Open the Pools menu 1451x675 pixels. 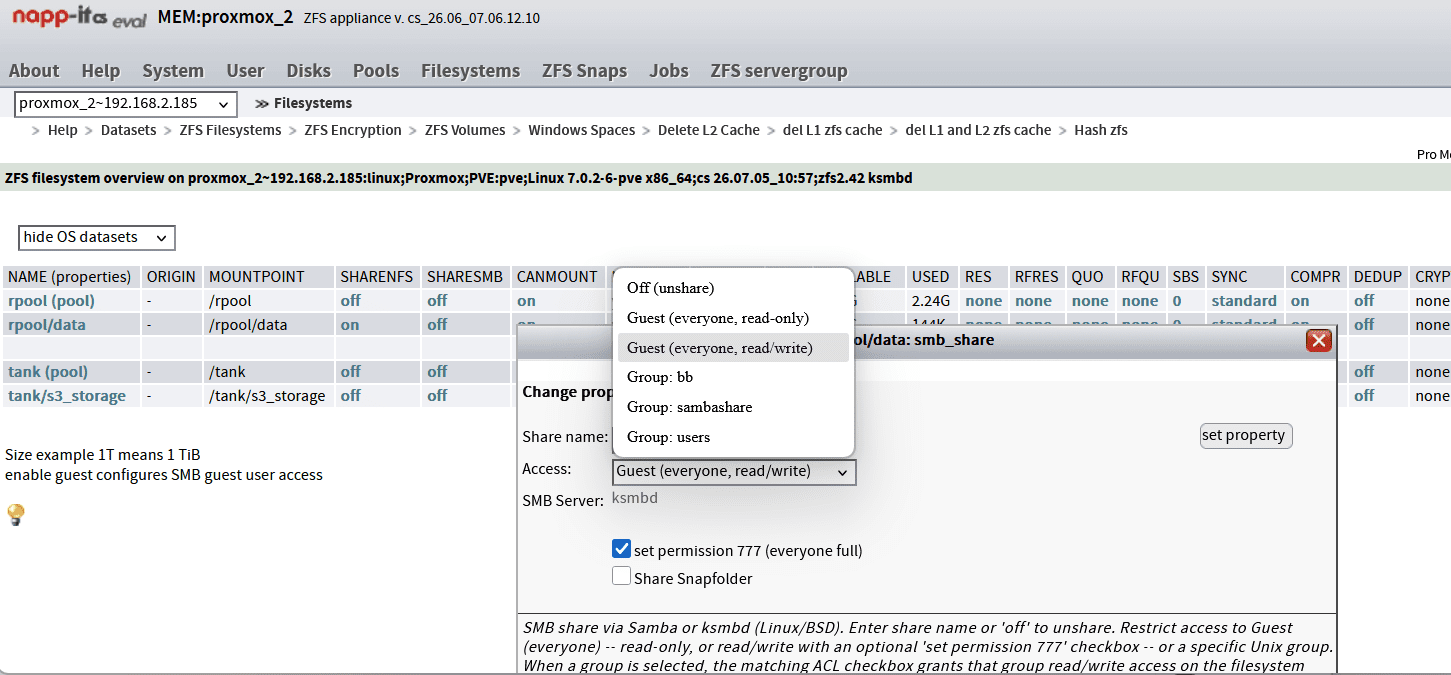[376, 71]
